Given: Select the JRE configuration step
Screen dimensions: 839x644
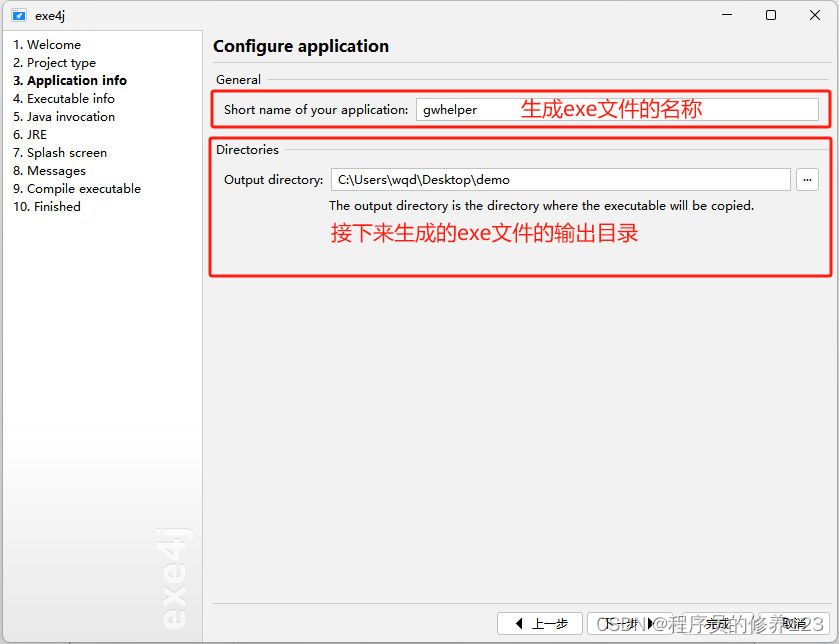Looking at the screenshot, I should 30,134.
